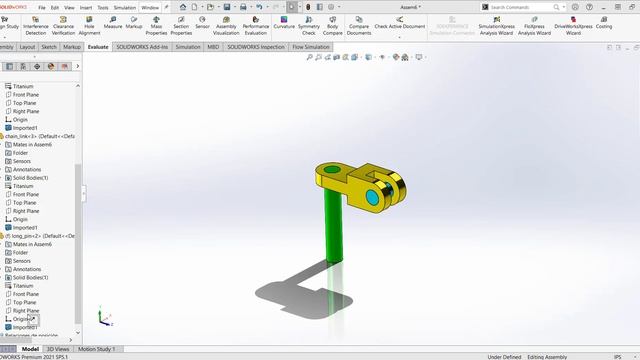
Task: Switch to DisplayManager tab icon
Action: point(51,67)
